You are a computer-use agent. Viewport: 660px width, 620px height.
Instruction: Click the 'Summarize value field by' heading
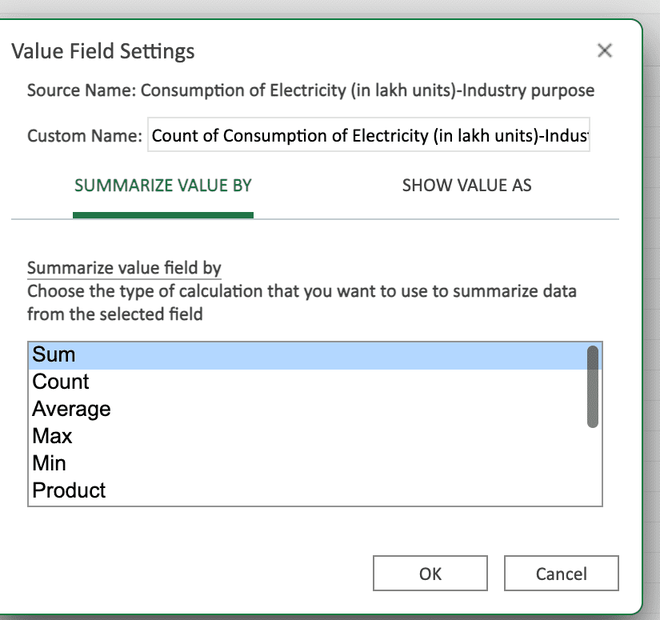(x=124, y=268)
